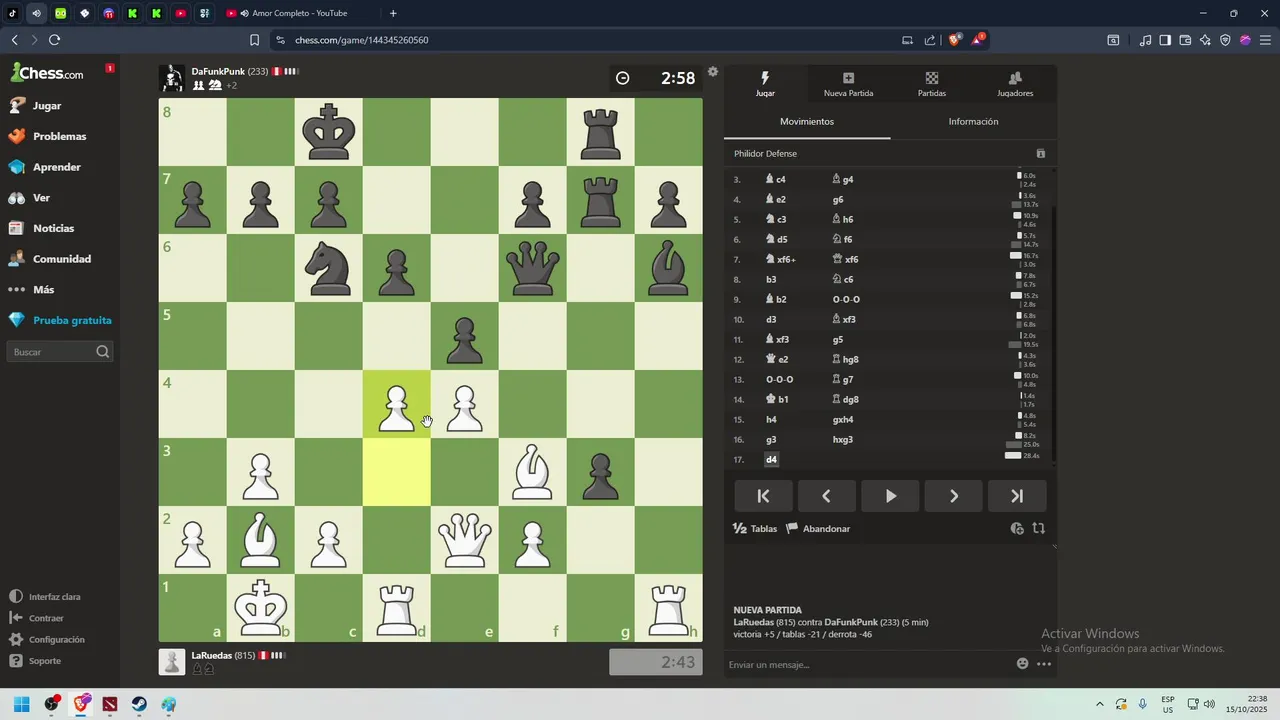Screen dimensions: 1280x720
Task: Share this page icon in address bar
Action: tap(930, 40)
